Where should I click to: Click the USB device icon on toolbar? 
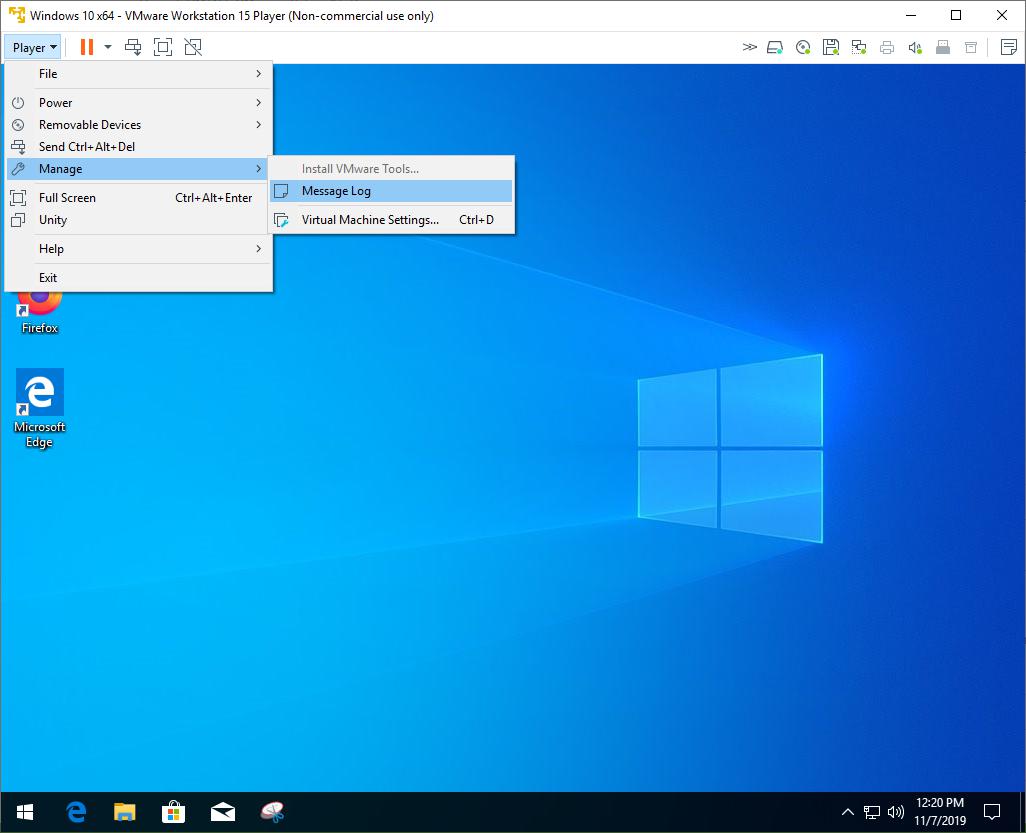click(942, 47)
